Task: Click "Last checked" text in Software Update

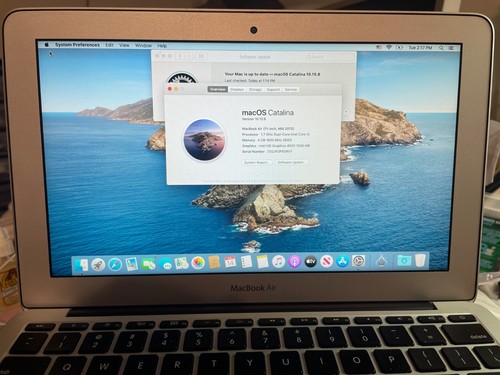Action: tap(250, 81)
